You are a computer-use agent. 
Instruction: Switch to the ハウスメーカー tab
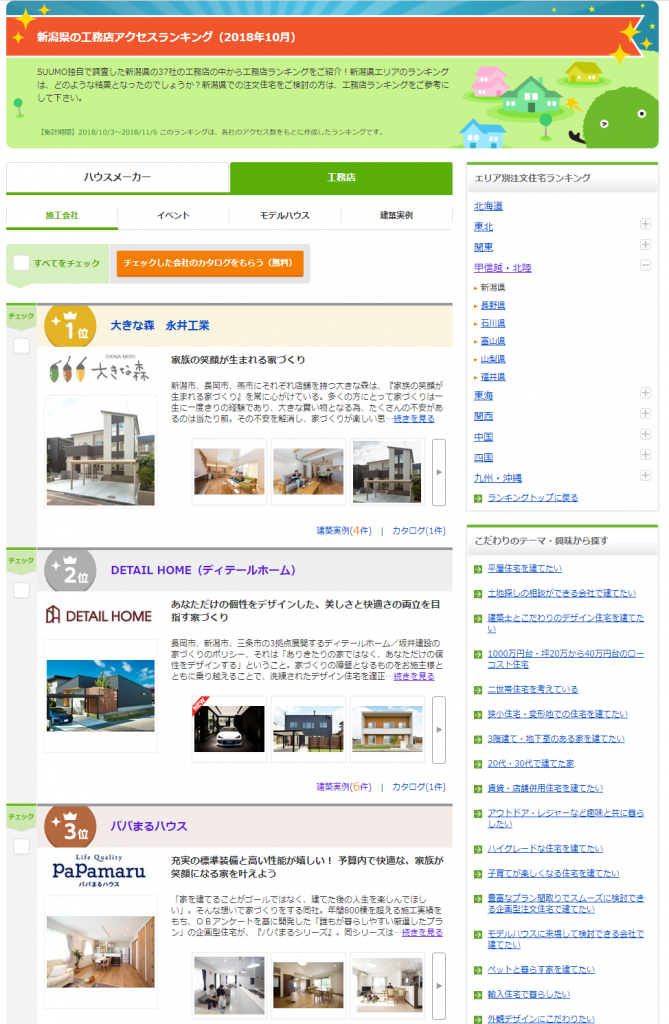tap(117, 177)
